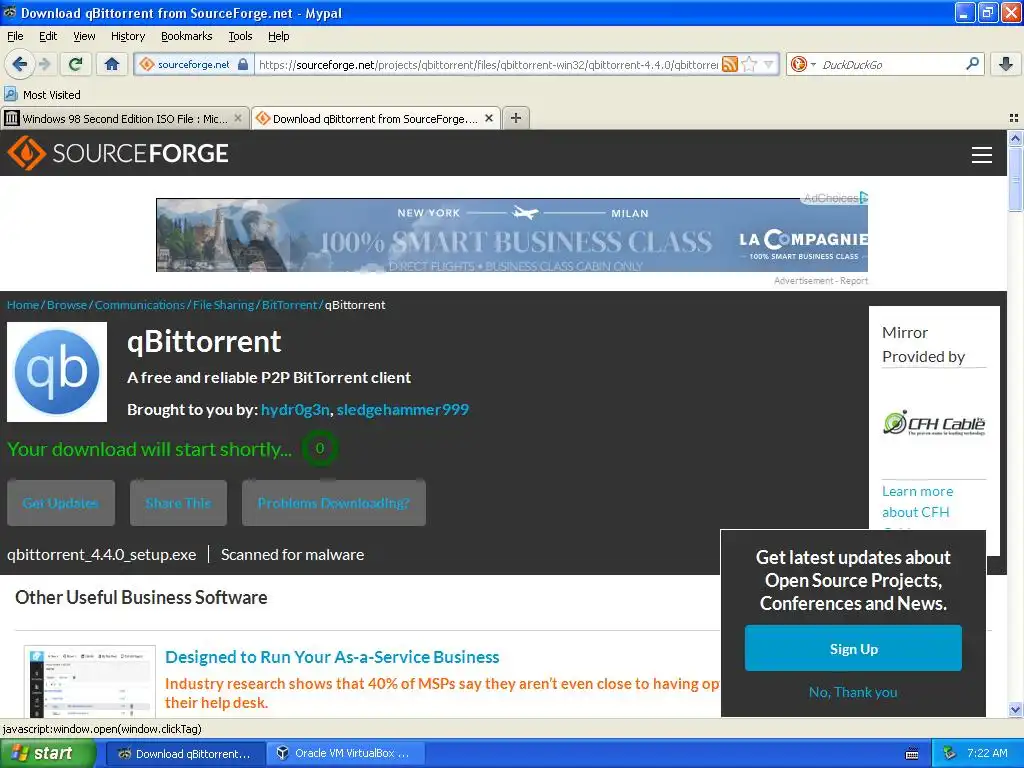The image size is (1024, 768).
Task: Open a new tab with the plus button
Action: click(x=516, y=118)
